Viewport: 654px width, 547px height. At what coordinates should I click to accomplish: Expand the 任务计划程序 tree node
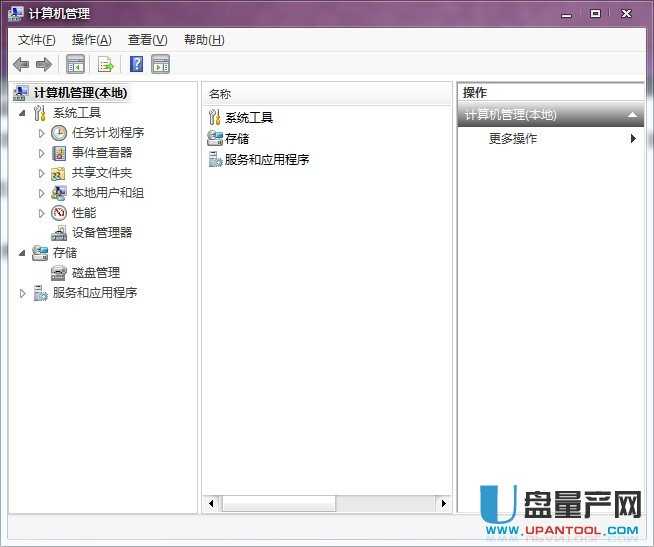[42, 133]
